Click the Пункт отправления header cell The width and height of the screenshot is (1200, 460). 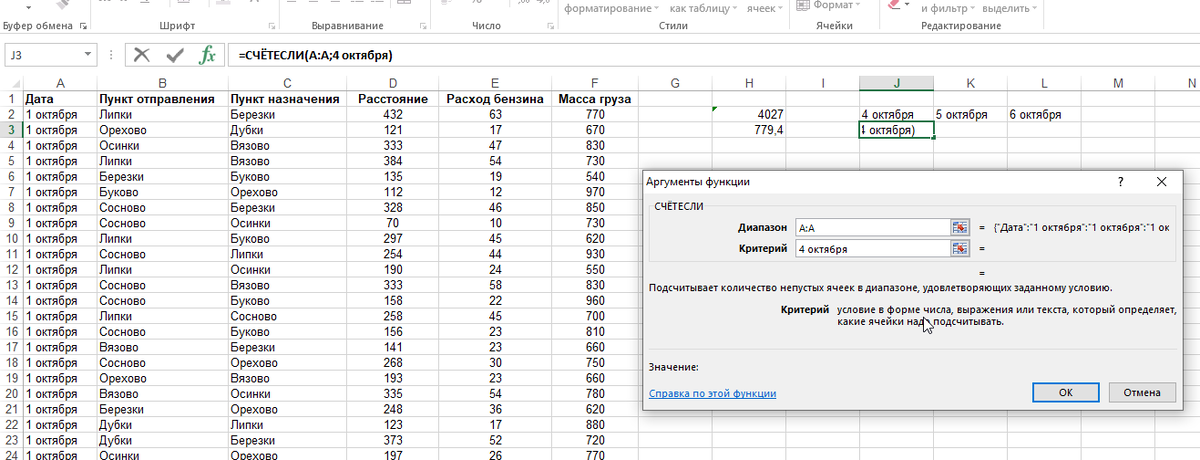[x=162, y=99]
